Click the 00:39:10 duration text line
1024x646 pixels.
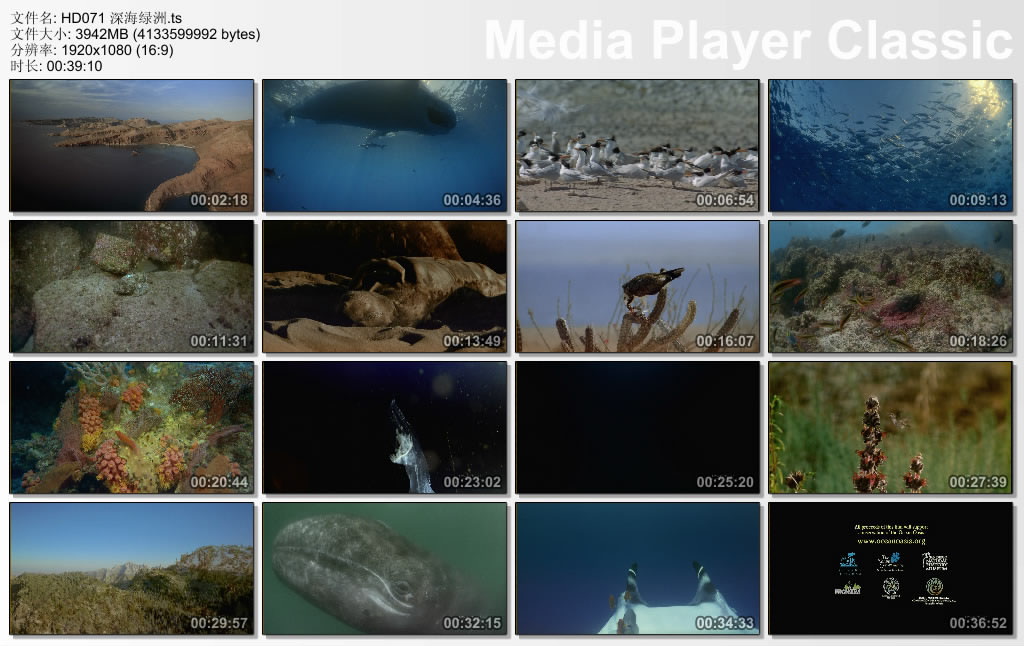tap(56, 66)
